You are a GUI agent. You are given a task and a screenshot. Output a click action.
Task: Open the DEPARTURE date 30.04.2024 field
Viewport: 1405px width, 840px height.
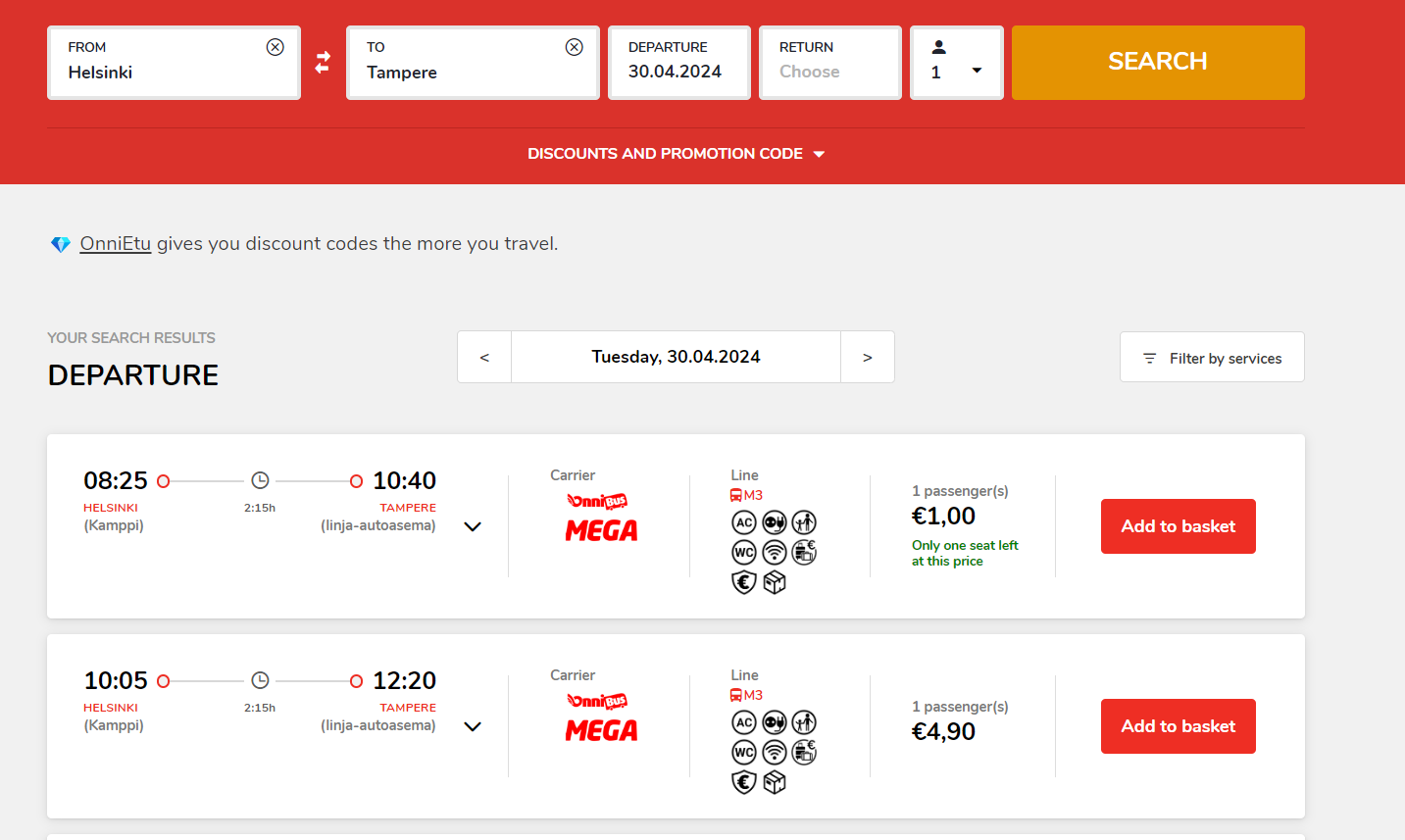(679, 63)
